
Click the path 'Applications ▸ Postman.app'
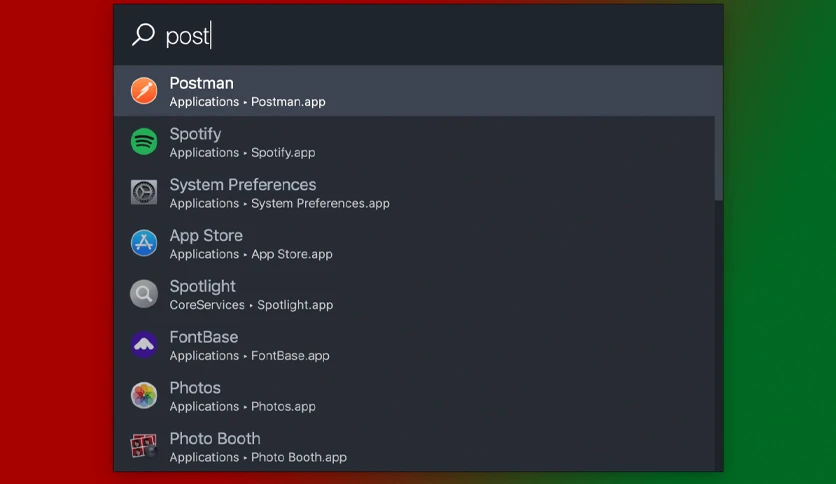point(247,102)
